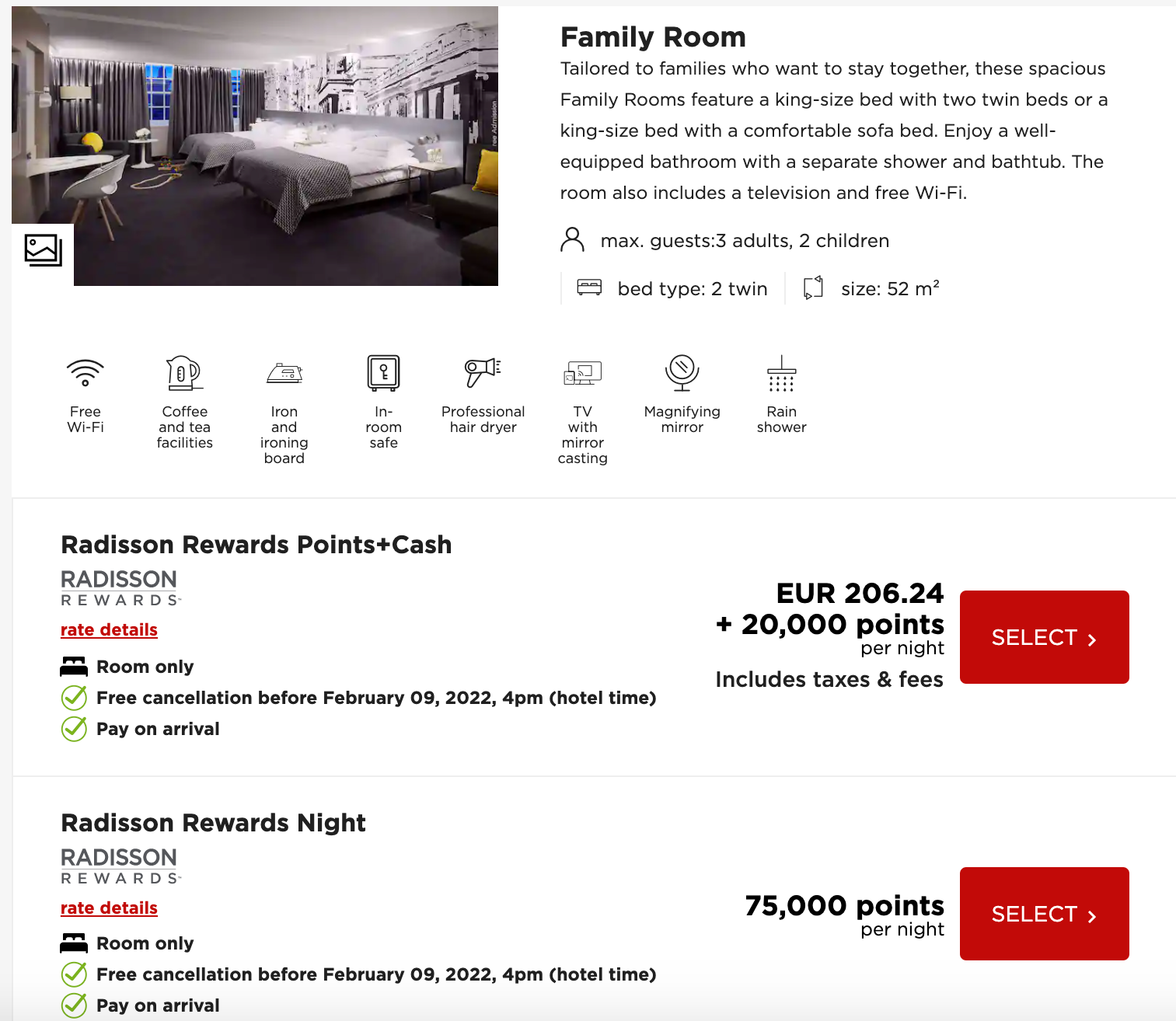This screenshot has width=1176, height=1021.
Task: Click the green checkmark beside Free cancellation
Action: 73,698
